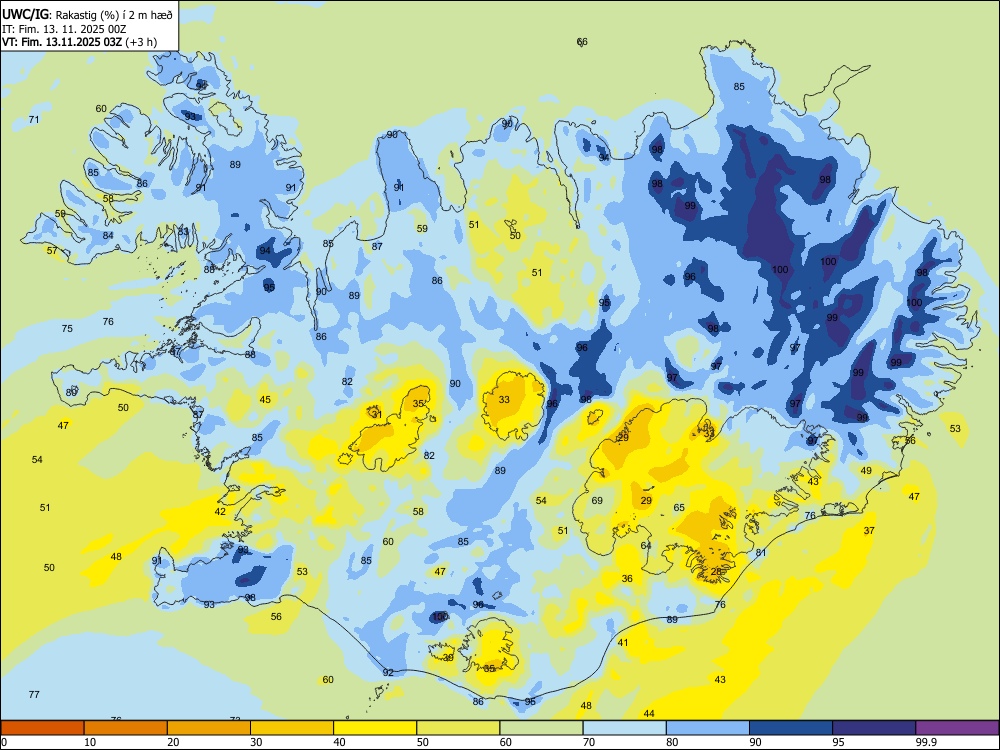Image resolution: width=1000 pixels, height=750 pixels.
Task: Pick the 20–30 amber legend swatch
Action: click(x=209, y=728)
